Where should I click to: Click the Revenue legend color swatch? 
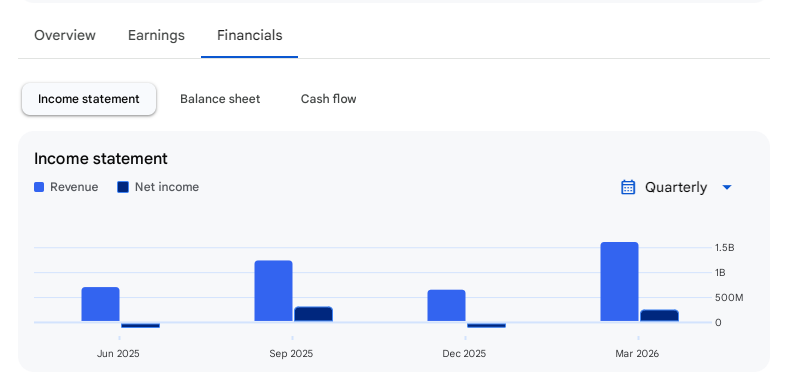[39, 187]
